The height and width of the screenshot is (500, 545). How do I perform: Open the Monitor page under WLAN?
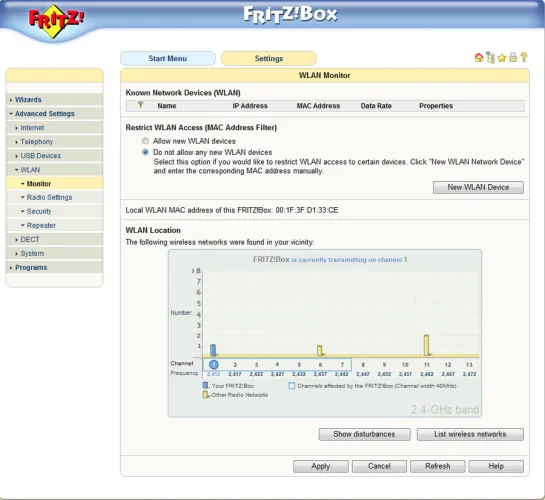point(54,183)
